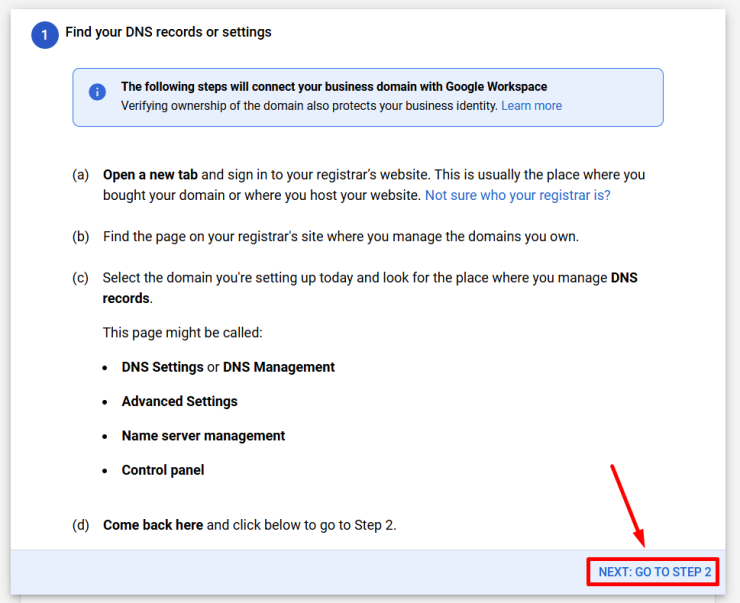740x603 pixels.
Task: Click 'Name server management' bullet item
Action: pyautogui.click(x=203, y=436)
